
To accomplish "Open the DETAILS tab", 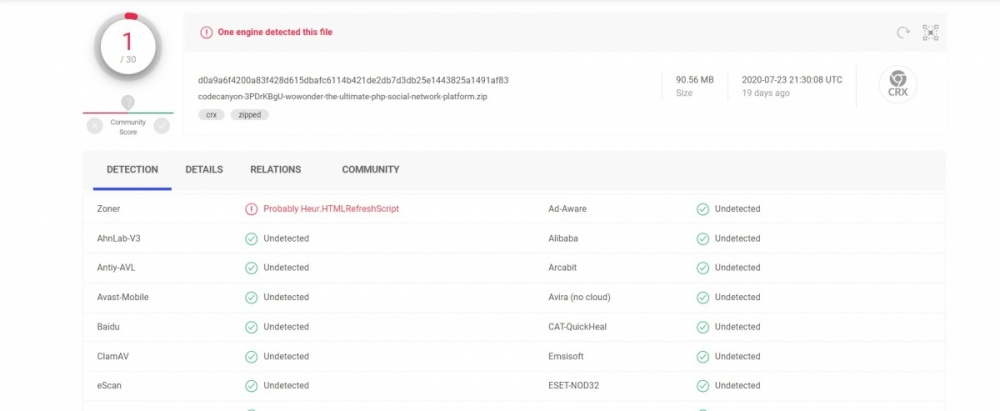I will [x=204, y=170].
